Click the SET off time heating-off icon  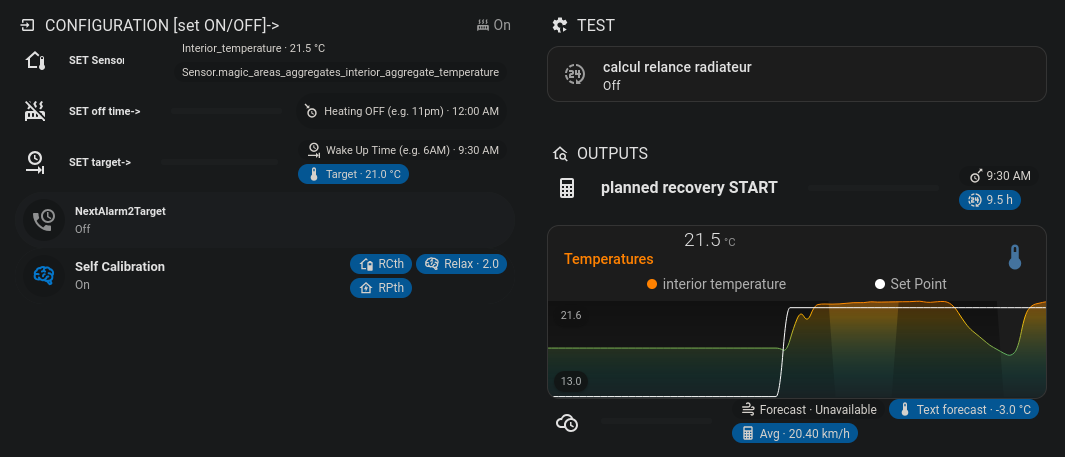35,111
